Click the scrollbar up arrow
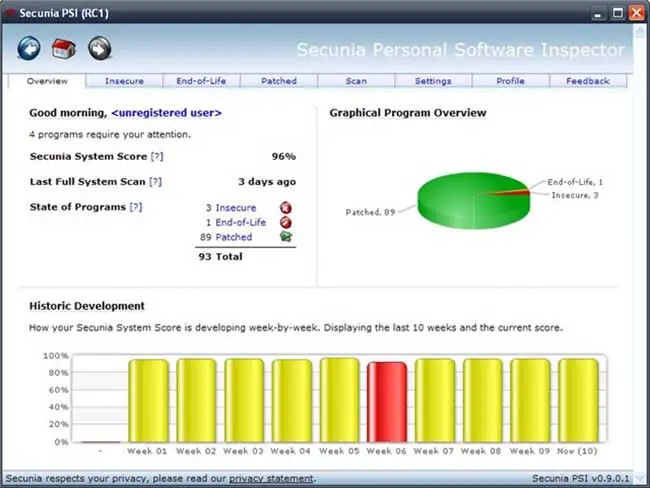Image resolution: width=650 pixels, height=488 pixels. pyautogui.click(x=641, y=30)
